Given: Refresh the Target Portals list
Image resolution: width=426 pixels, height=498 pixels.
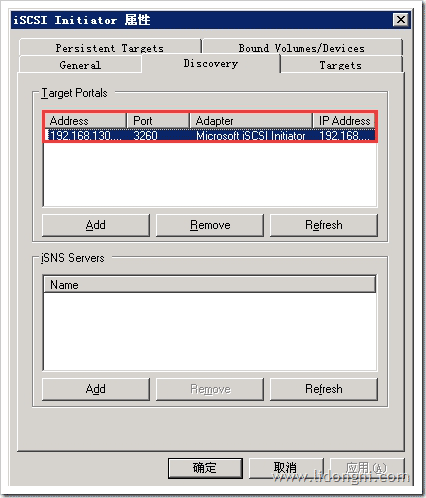Looking at the screenshot, I should click(324, 225).
